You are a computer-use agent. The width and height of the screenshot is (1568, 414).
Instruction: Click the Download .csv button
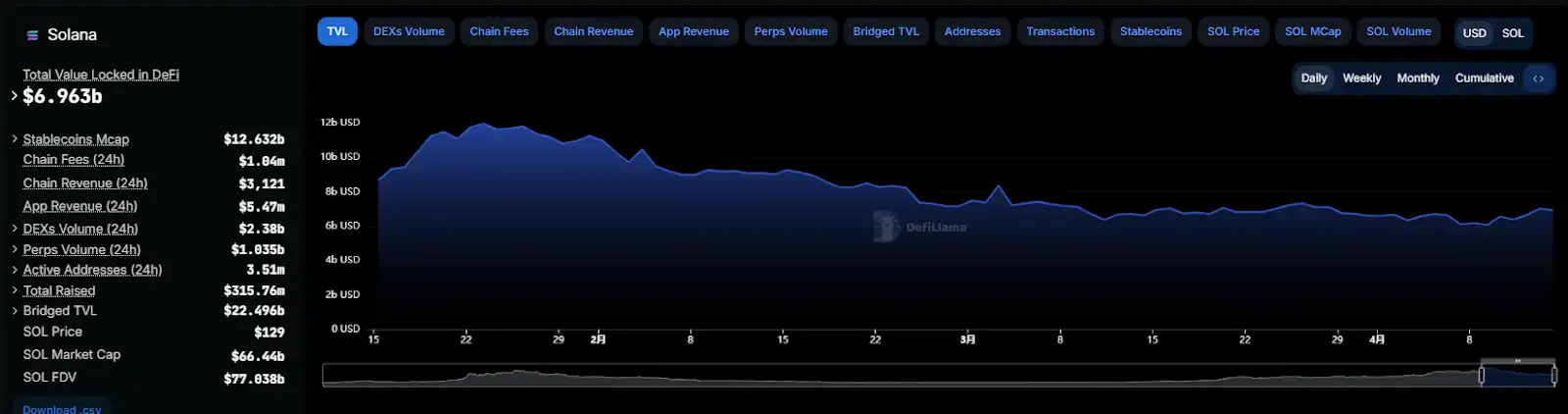click(x=62, y=408)
